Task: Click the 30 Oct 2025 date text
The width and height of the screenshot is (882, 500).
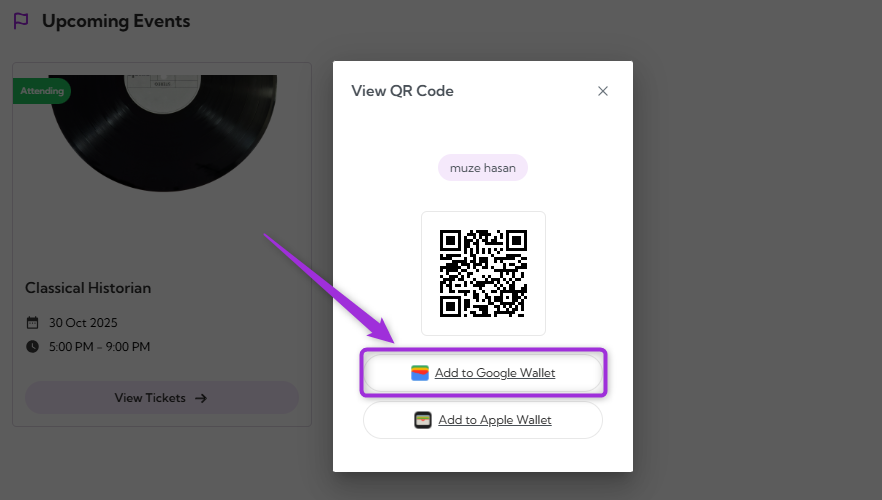Action: [83, 323]
